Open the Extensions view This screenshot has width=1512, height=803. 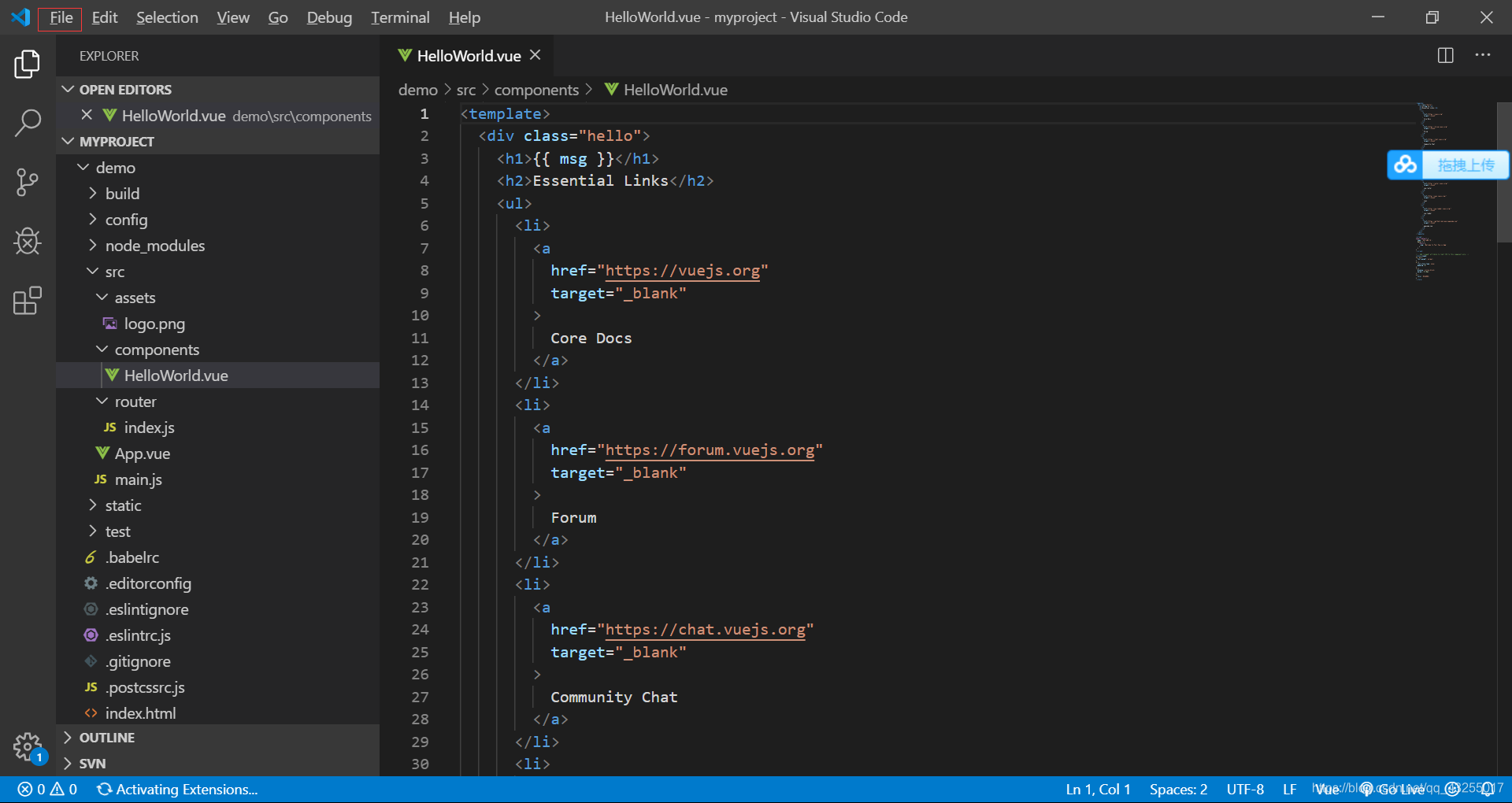tap(28, 300)
